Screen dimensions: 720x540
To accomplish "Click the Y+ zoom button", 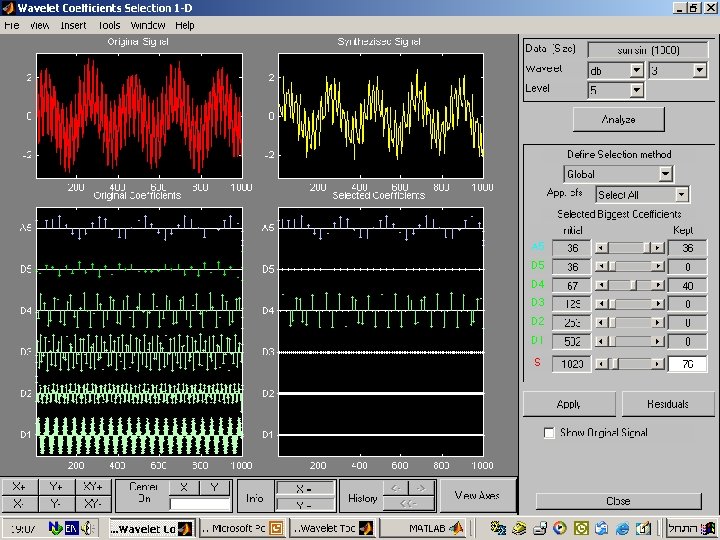I will pos(55,486).
